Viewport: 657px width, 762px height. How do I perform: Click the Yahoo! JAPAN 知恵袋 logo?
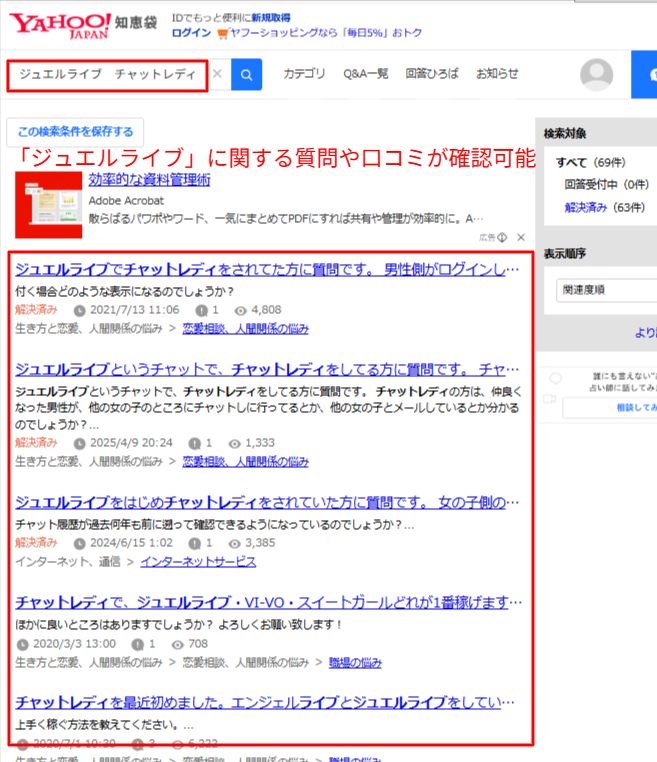point(83,25)
